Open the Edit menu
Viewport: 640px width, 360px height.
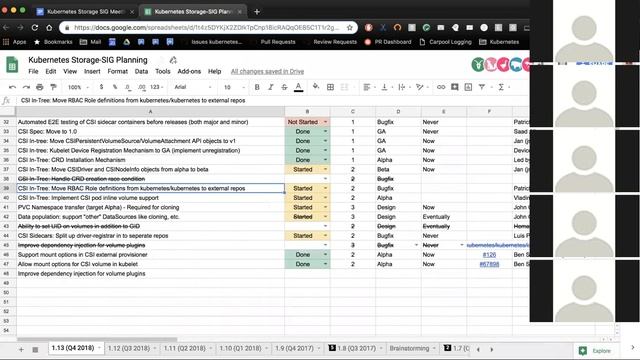click(51, 71)
